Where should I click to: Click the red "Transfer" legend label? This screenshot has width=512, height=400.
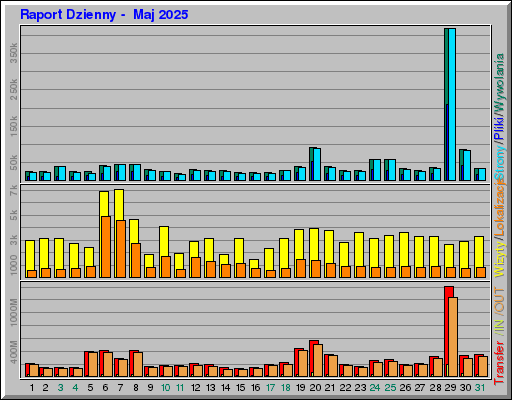[x=499, y=363]
